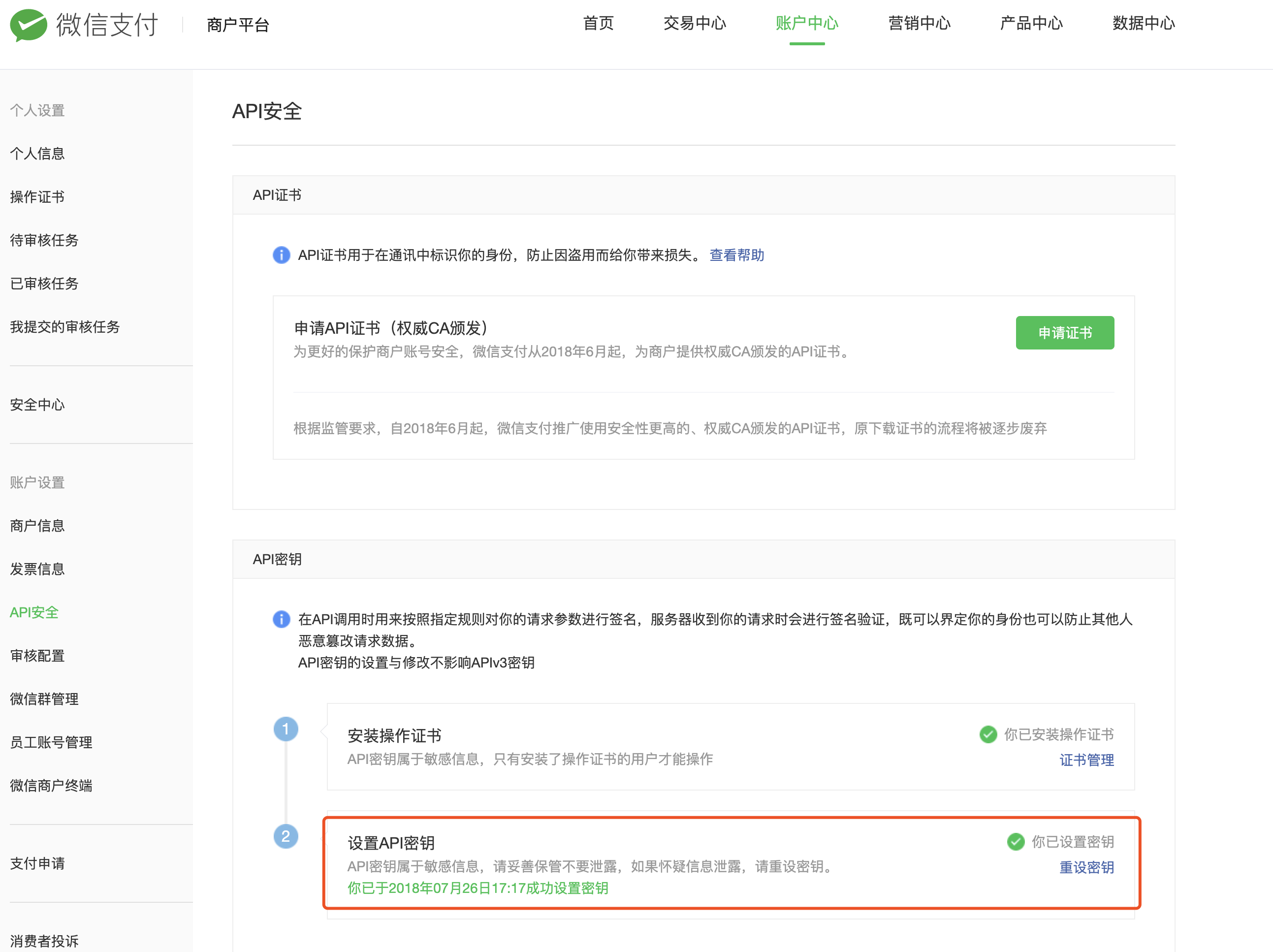
Task: Click the info icon beside API证书 description
Action: pyautogui.click(x=281, y=255)
